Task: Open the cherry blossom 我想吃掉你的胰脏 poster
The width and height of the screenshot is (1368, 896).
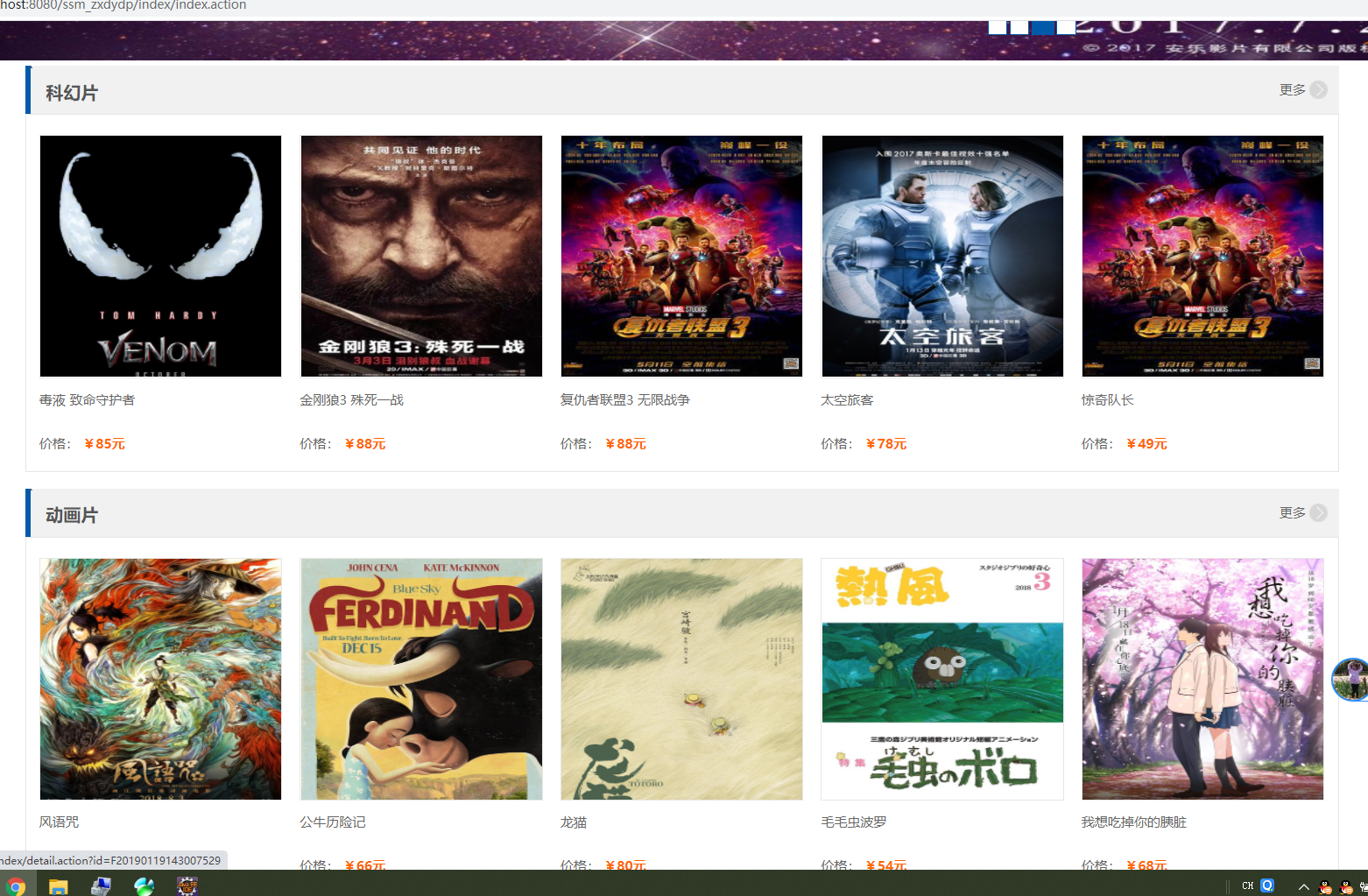Action: click(x=1202, y=679)
